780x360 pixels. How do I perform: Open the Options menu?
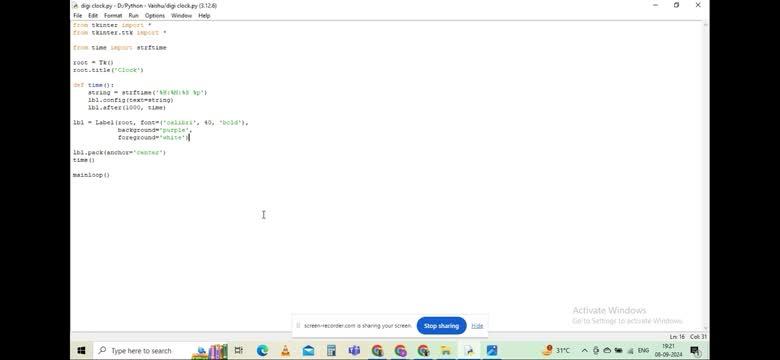click(x=155, y=16)
